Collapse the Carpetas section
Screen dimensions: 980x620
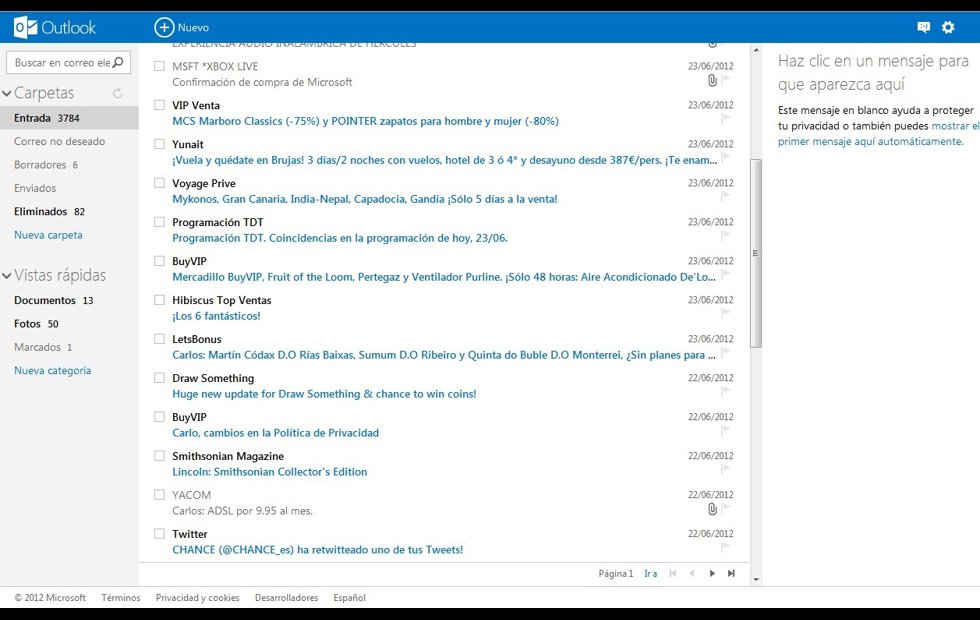pyautogui.click(x=7, y=93)
